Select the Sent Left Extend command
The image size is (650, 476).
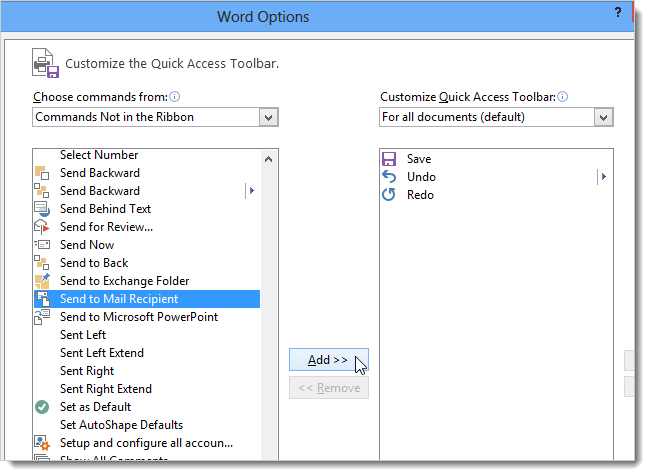tap(102, 353)
